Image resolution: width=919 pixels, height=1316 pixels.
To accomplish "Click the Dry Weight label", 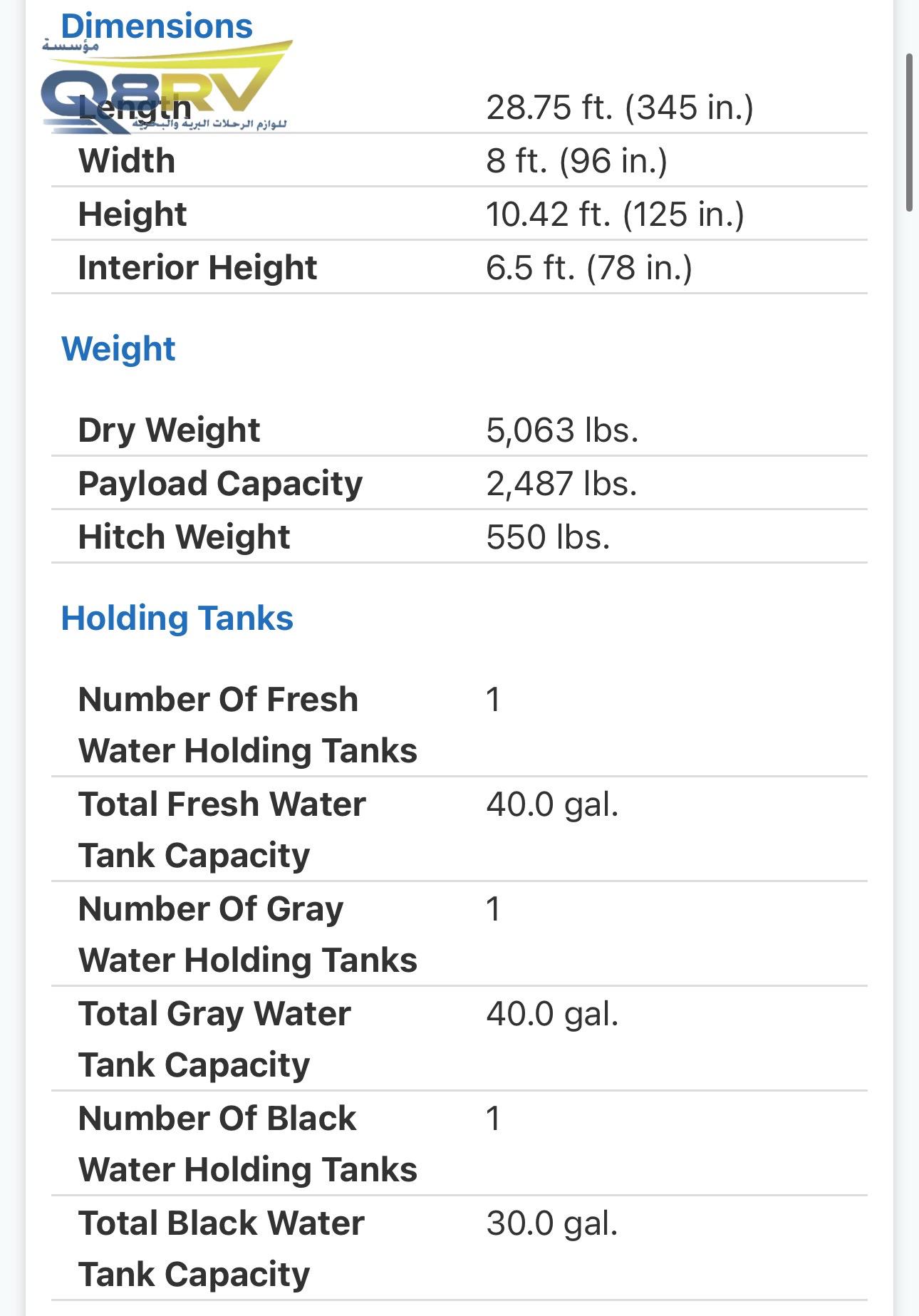I will point(169,430).
